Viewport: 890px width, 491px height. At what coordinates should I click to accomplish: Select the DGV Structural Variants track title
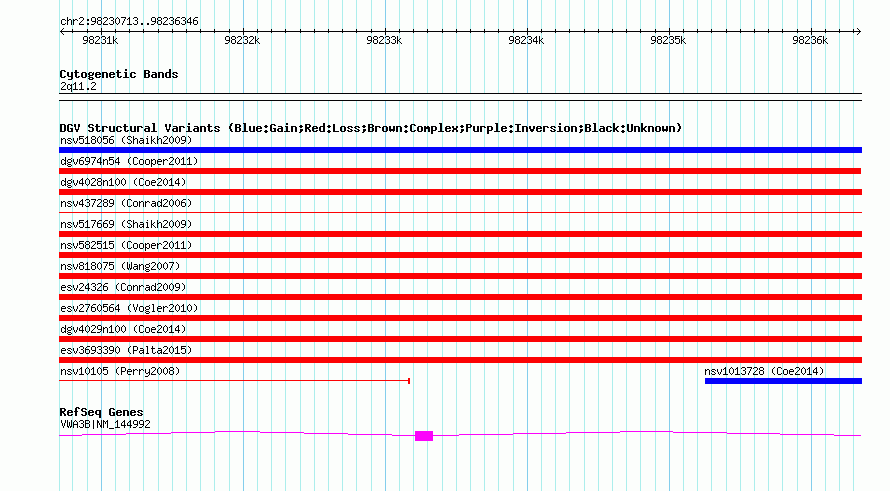tap(371, 128)
